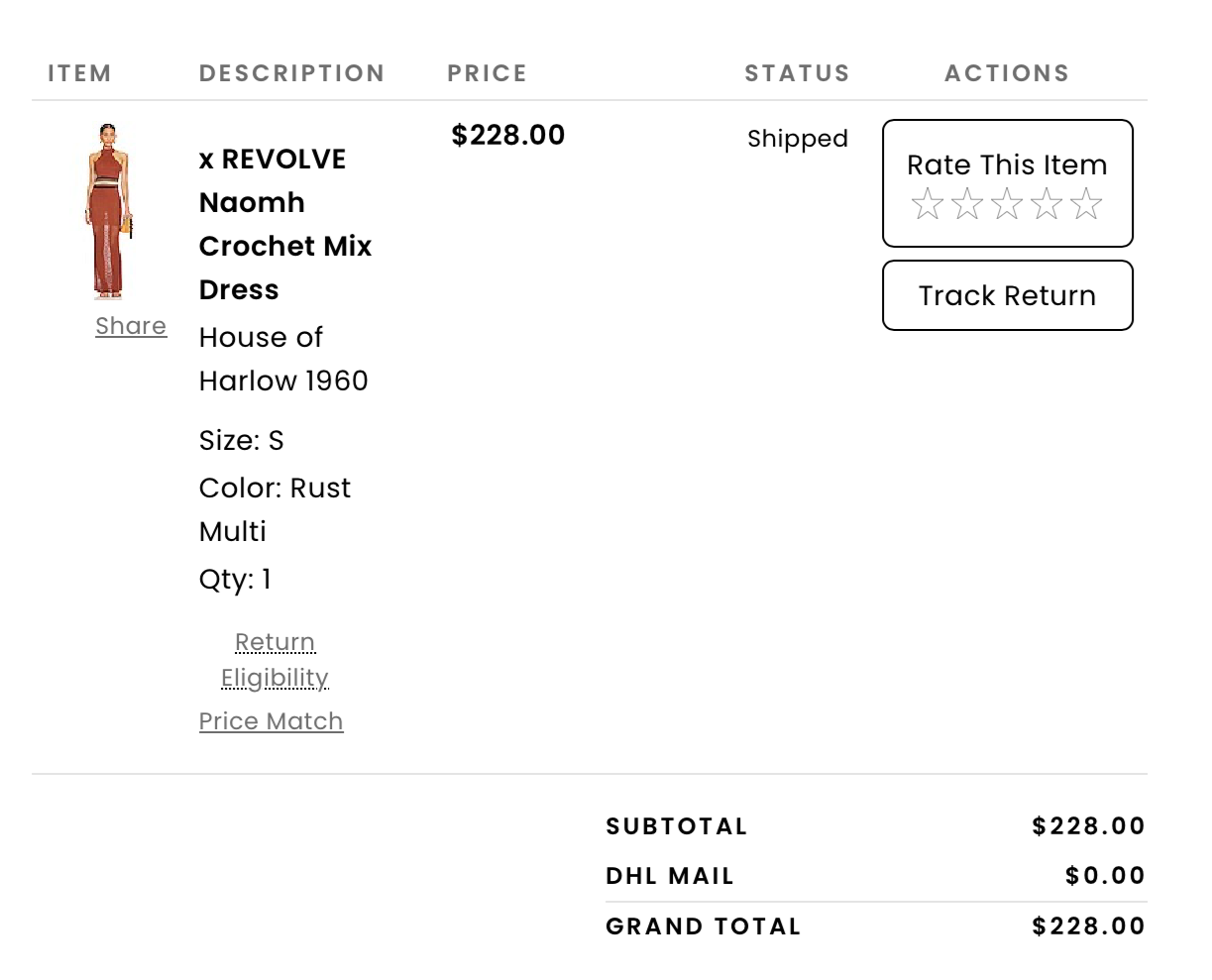Viewport: 1212px width, 980px height.
Task: Select the ACTIONS column header
Action: click(x=1007, y=73)
